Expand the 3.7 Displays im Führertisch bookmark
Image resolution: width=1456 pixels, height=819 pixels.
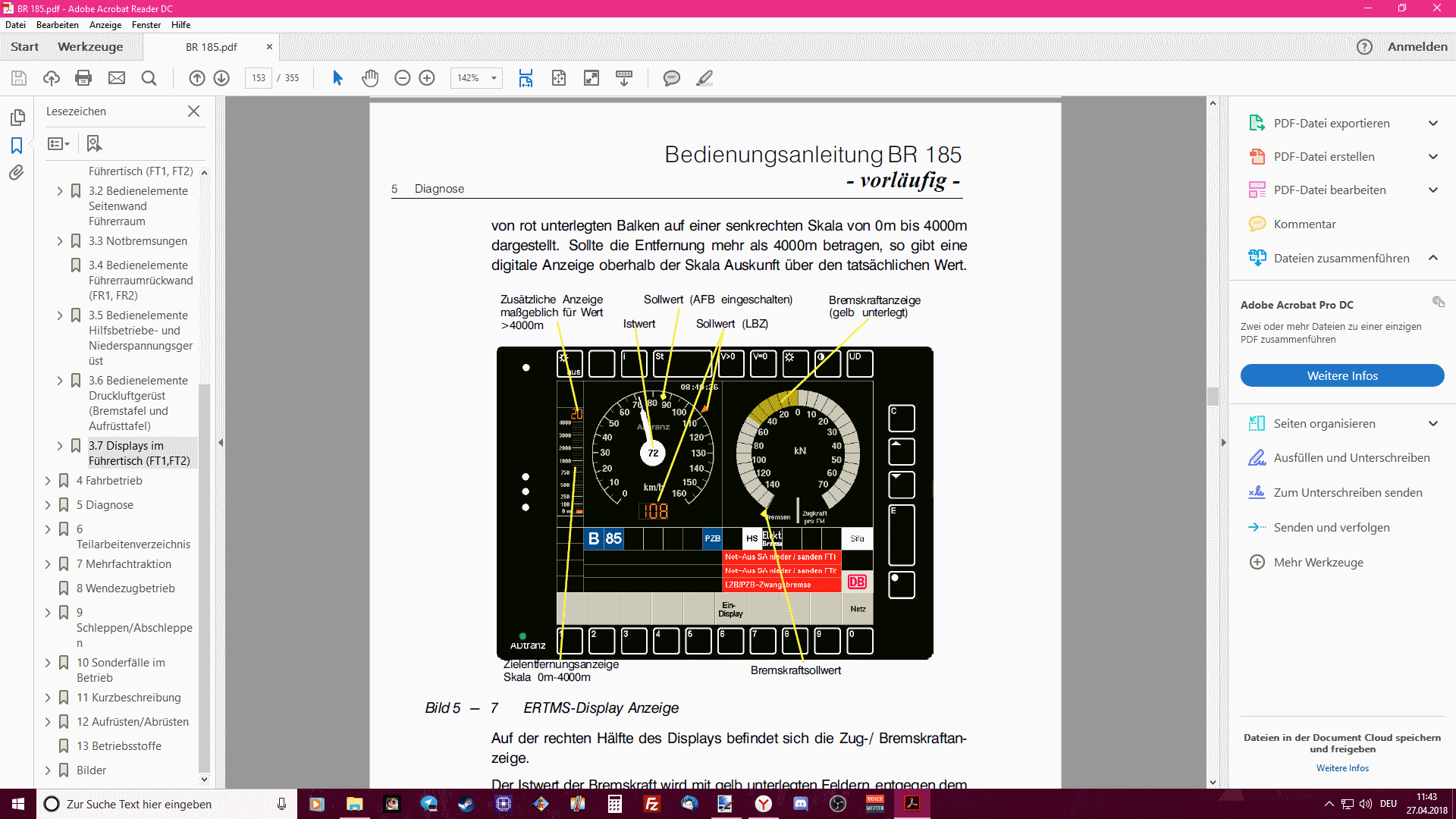pos(60,446)
